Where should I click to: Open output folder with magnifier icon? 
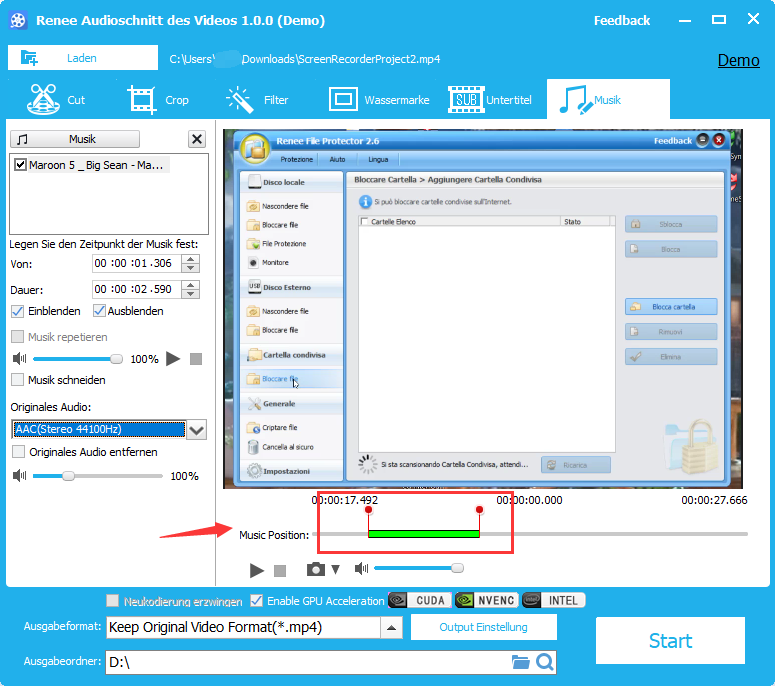point(545,662)
